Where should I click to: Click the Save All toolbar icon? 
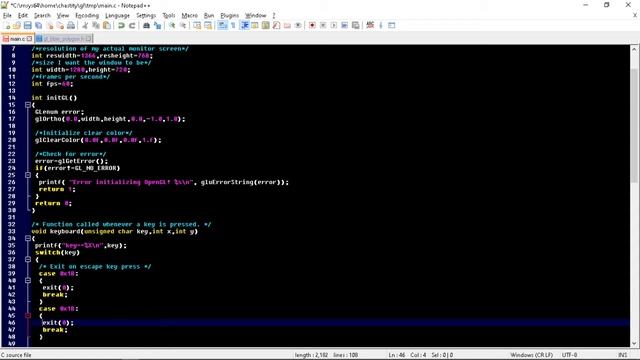pos(38,25)
